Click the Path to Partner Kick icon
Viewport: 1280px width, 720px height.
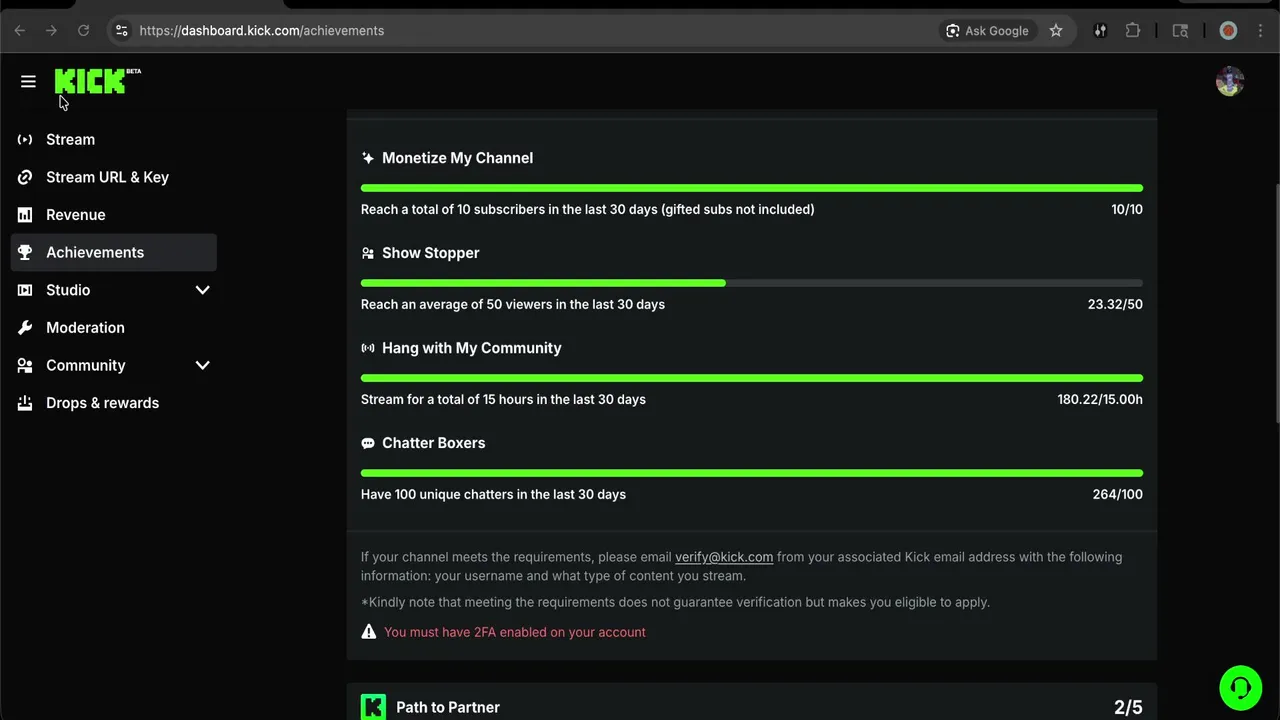[373, 707]
